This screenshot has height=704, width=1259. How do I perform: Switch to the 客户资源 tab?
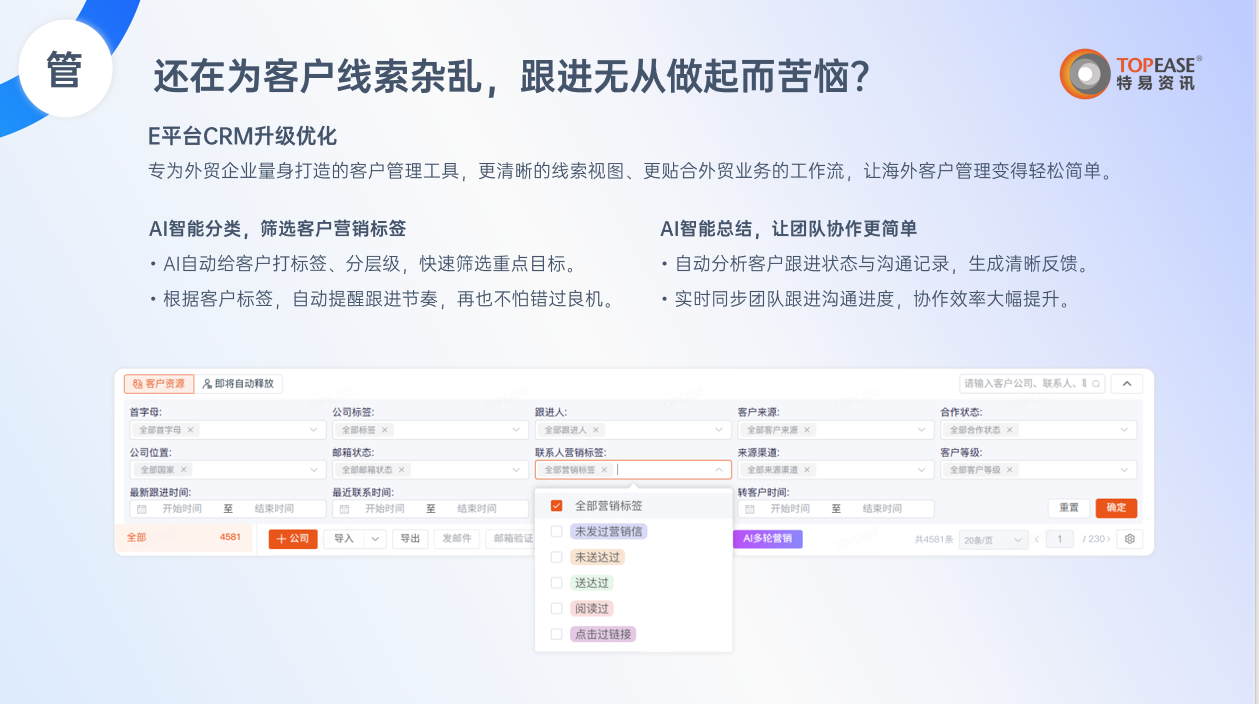(x=159, y=384)
